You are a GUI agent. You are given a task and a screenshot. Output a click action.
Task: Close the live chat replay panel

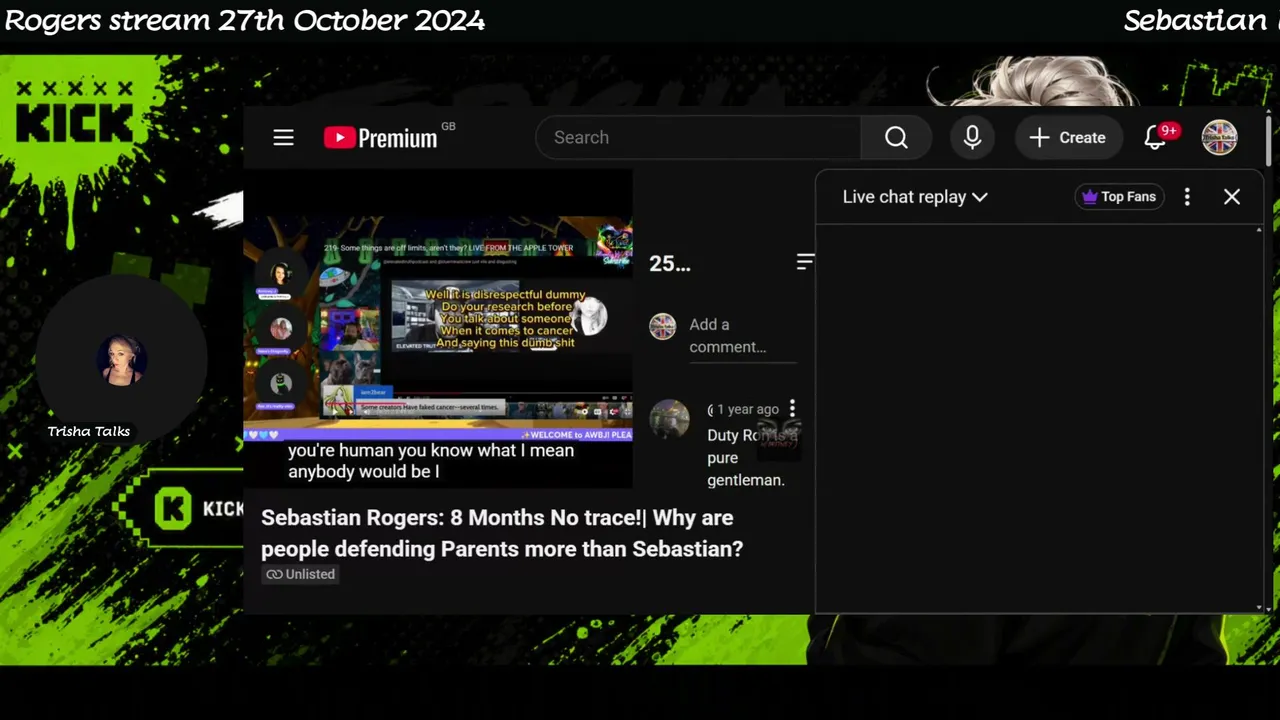(x=1232, y=197)
